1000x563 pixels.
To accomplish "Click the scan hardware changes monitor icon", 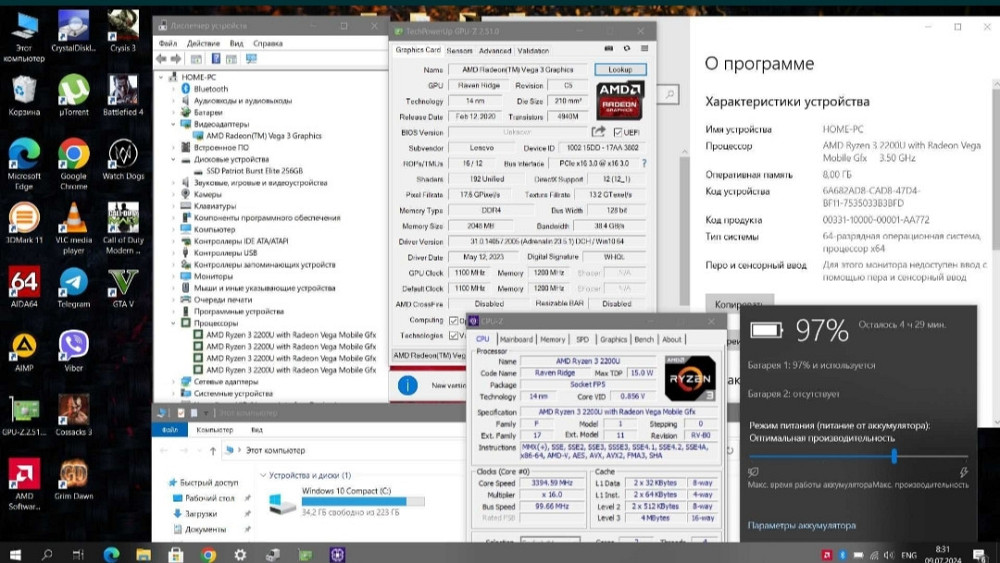I will (x=251, y=59).
